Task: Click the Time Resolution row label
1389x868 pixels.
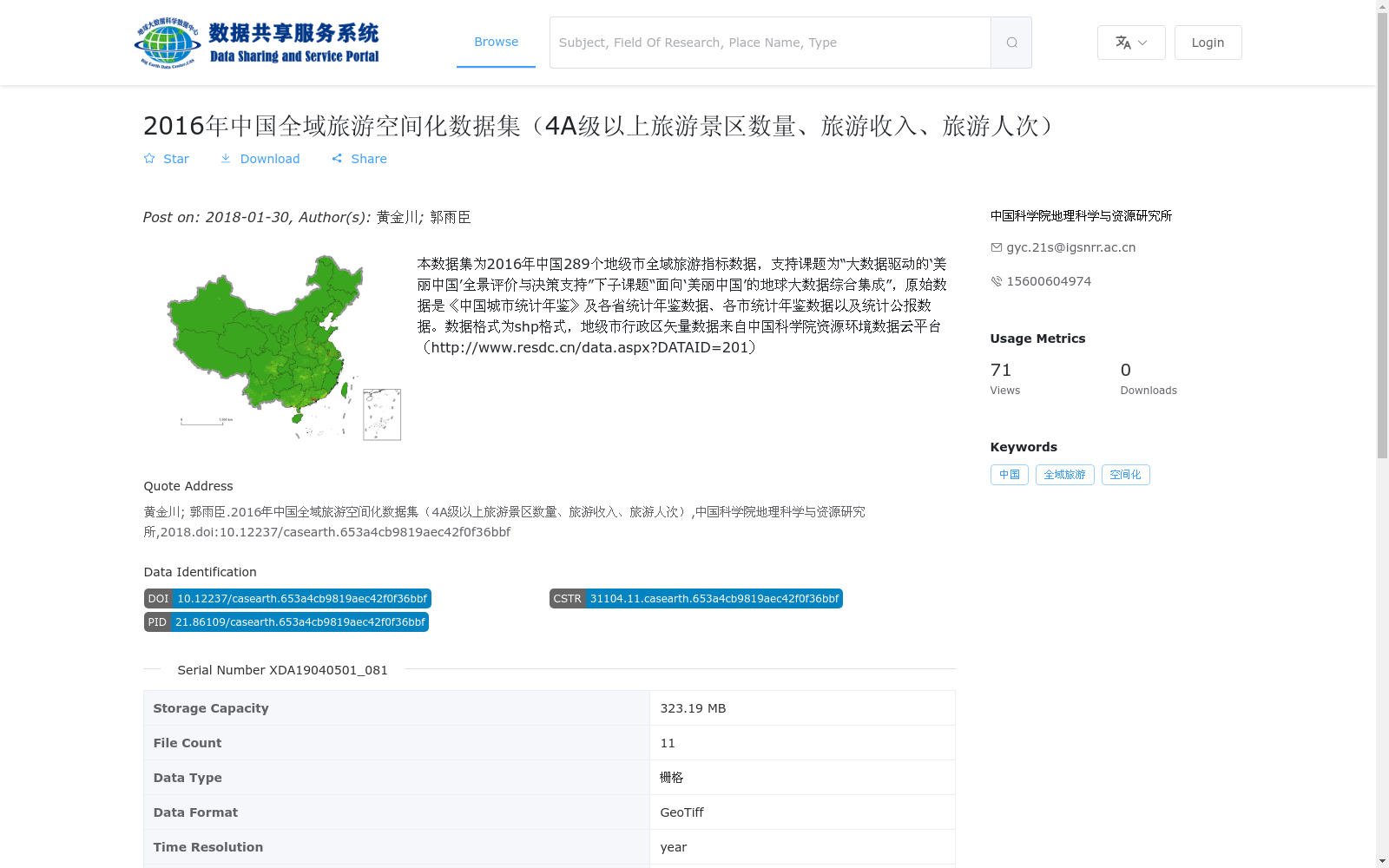Action: (208, 847)
